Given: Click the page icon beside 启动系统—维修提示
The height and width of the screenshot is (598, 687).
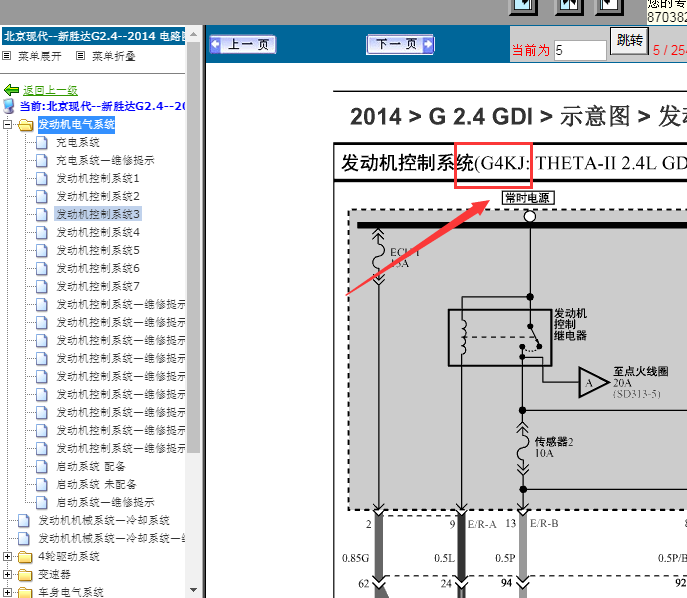Looking at the screenshot, I should [42, 502].
